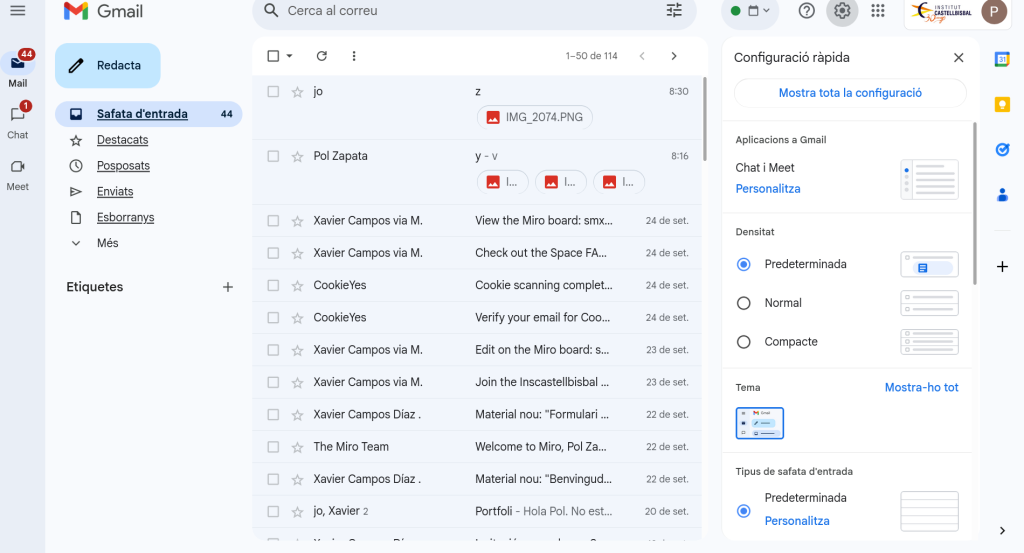Select the Normal density option
The height and width of the screenshot is (553, 1024).
point(743,303)
